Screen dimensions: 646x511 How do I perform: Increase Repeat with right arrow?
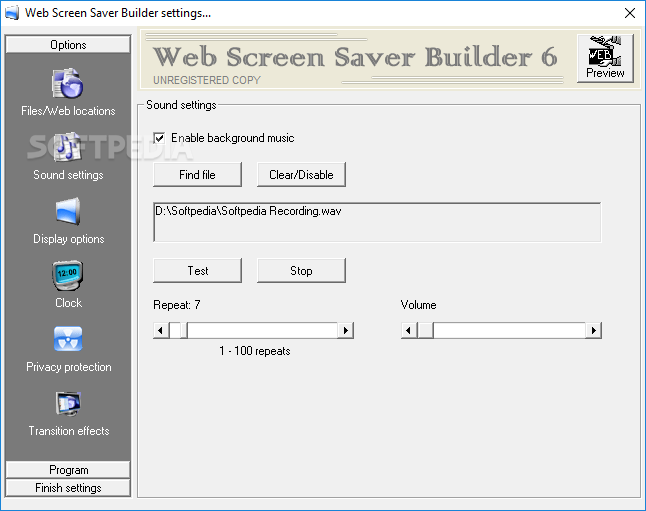click(x=346, y=331)
